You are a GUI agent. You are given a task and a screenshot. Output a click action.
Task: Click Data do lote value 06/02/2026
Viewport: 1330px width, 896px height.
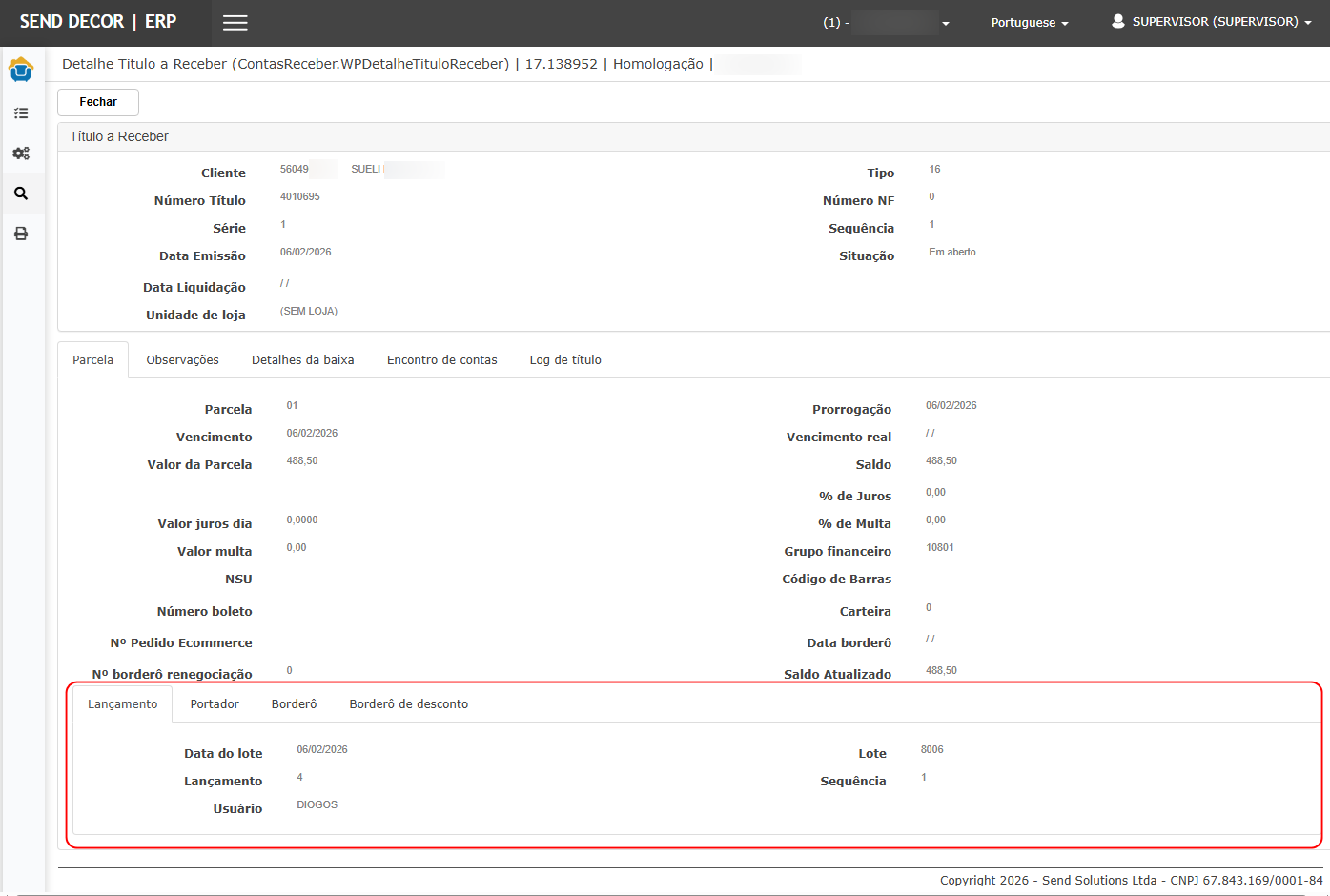click(322, 750)
